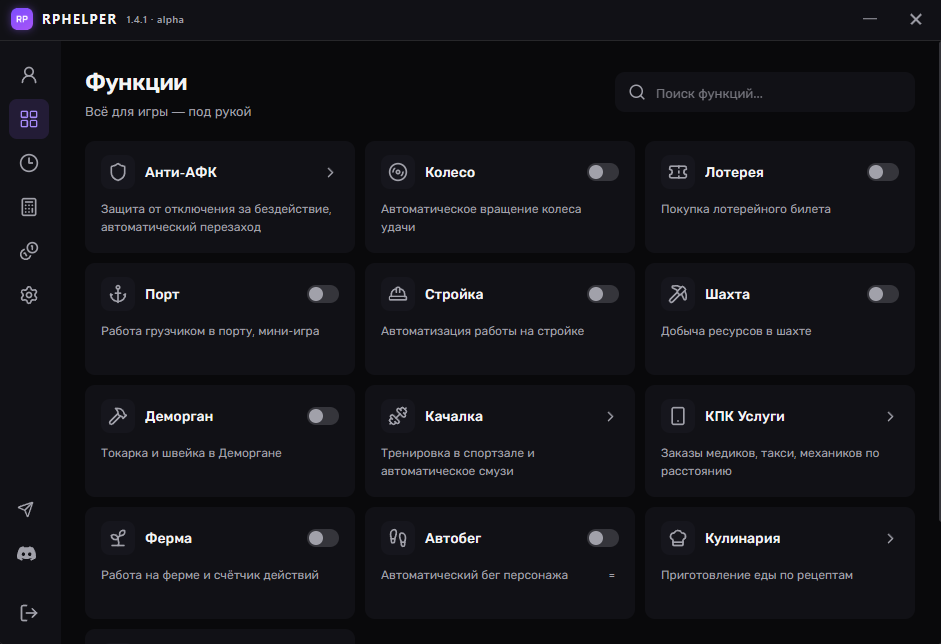Viewport: 941px width, 644px height.
Task: Enable the Колесо toggle
Action: (x=603, y=172)
